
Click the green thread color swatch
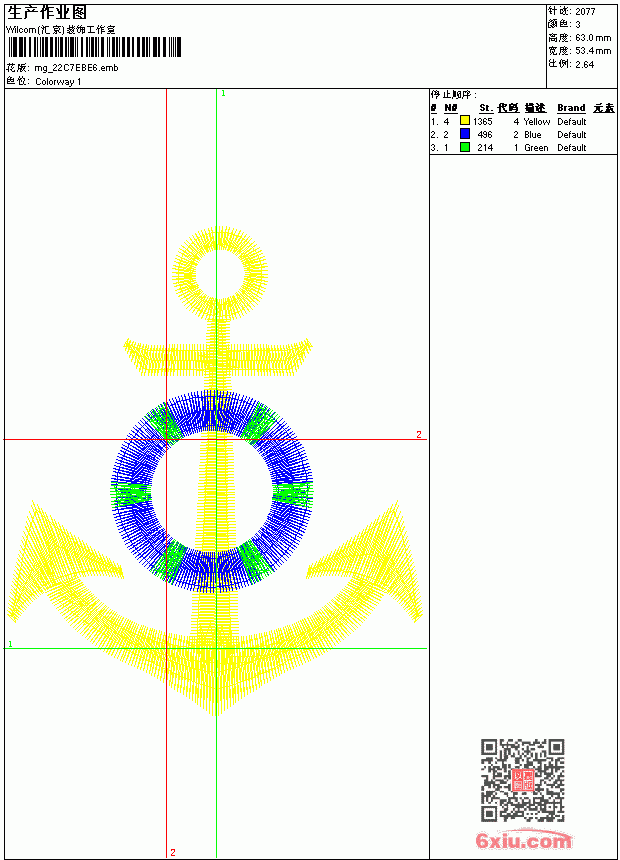(465, 147)
